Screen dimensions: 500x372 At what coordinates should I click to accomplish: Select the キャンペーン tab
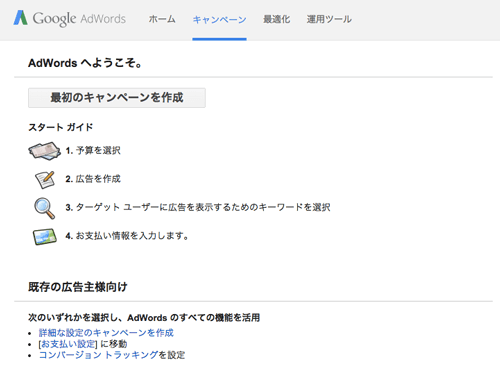(219, 20)
